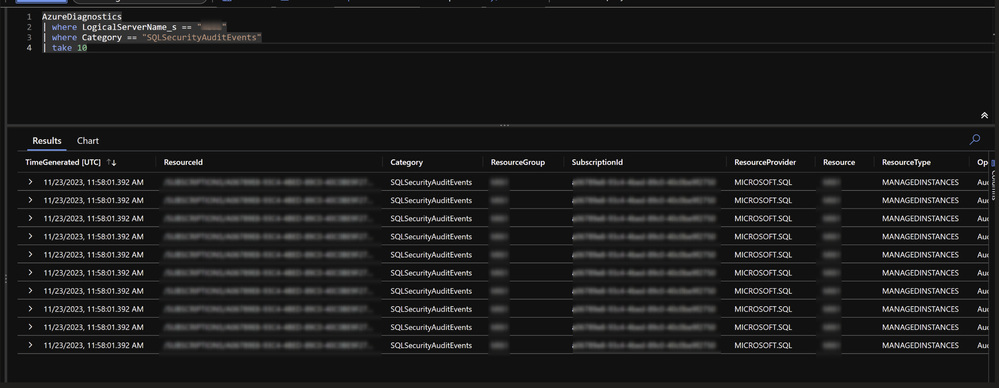Viewport: 999px width, 388px height.
Task: Click line number 1 in the editor gutter
Action: click(x=29, y=17)
